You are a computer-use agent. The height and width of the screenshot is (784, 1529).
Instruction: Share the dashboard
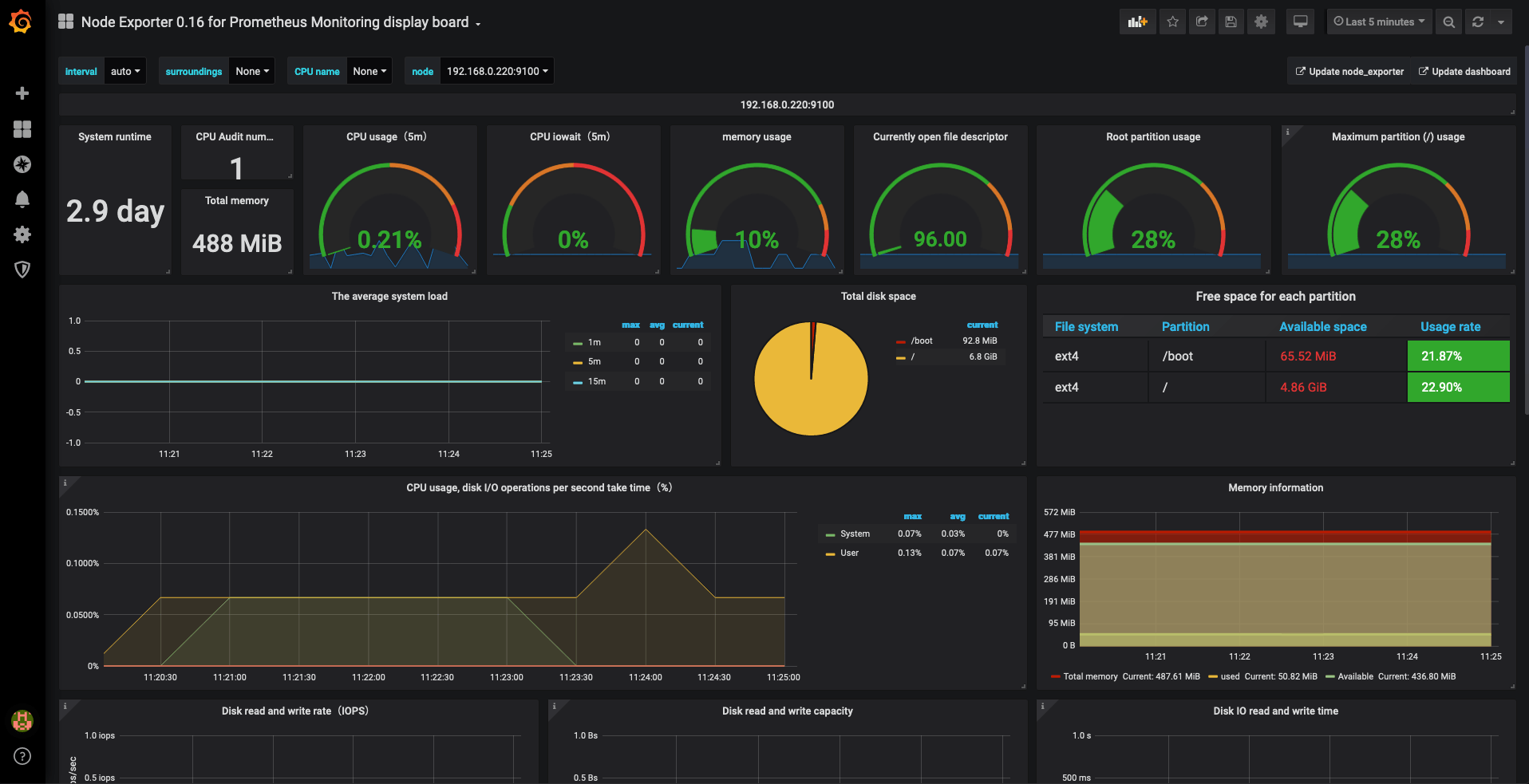click(1202, 22)
